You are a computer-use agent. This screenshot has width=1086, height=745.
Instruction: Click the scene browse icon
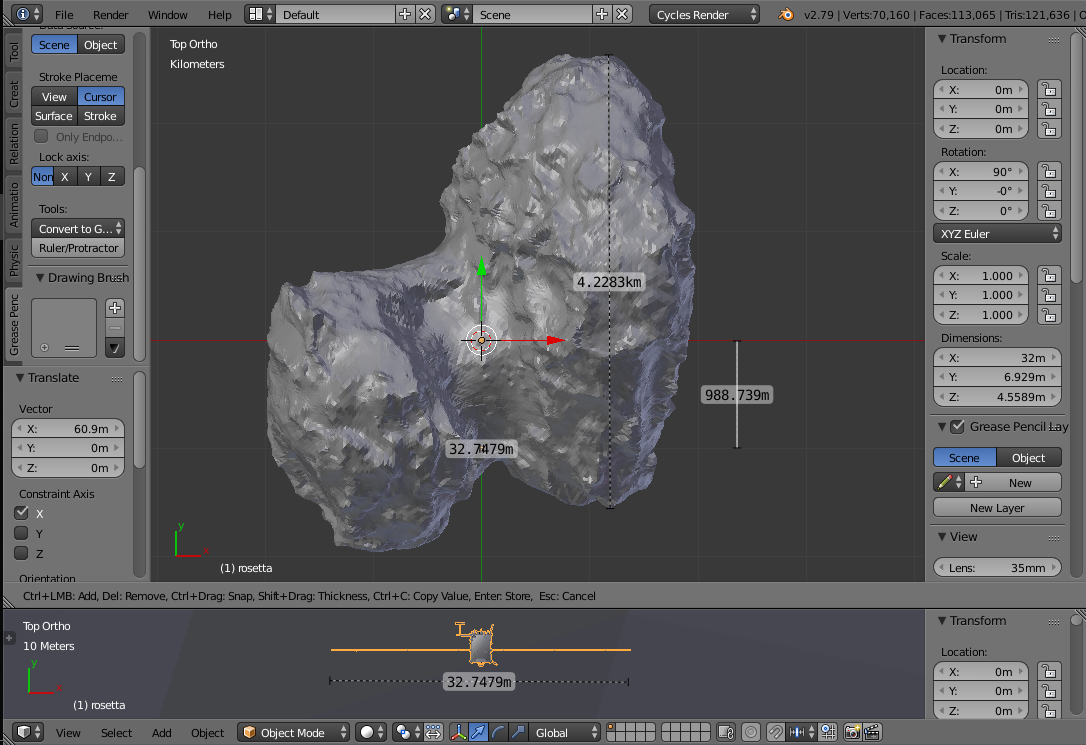point(456,14)
